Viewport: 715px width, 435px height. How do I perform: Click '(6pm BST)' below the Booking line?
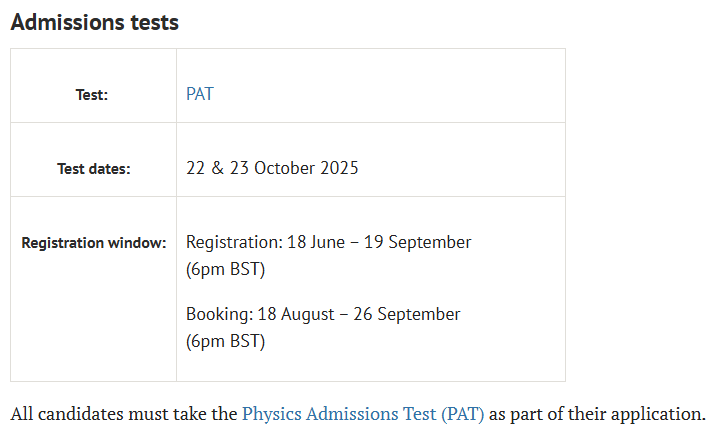coord(225,341)
